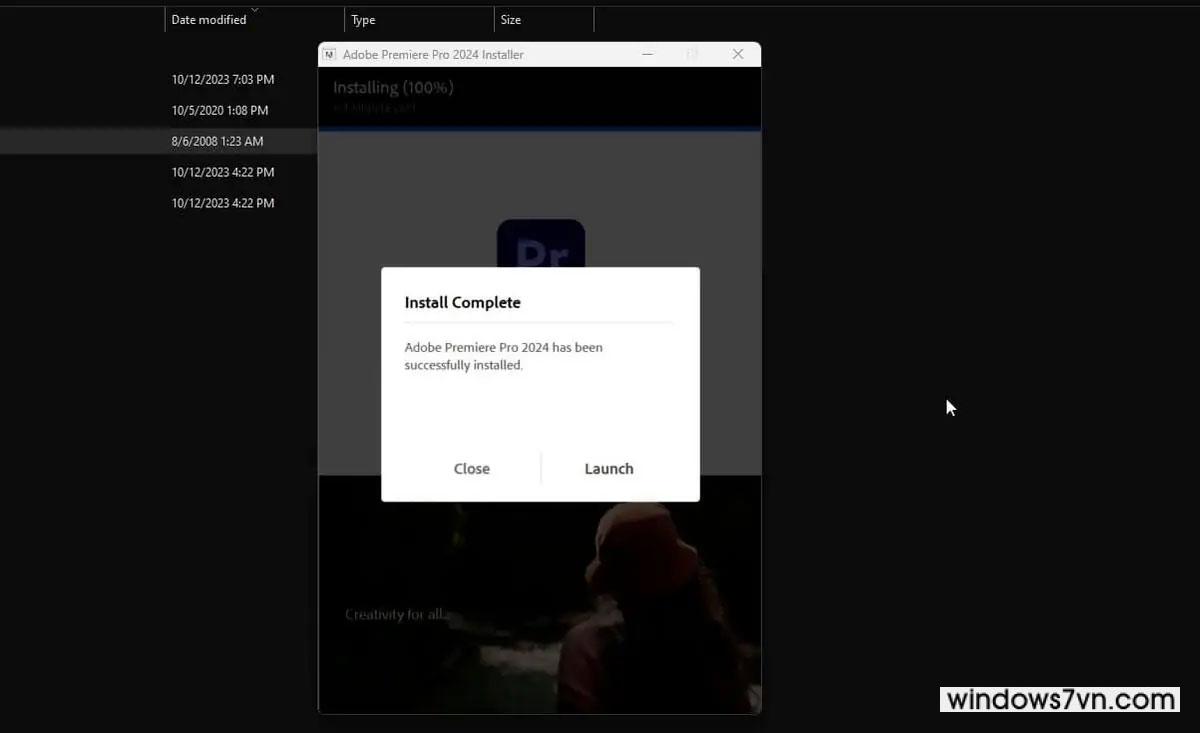Select the first file modified 10/12/2023 4:22 PM
Viewport: 1200px width, 733px height.
[x=222, y=172]
